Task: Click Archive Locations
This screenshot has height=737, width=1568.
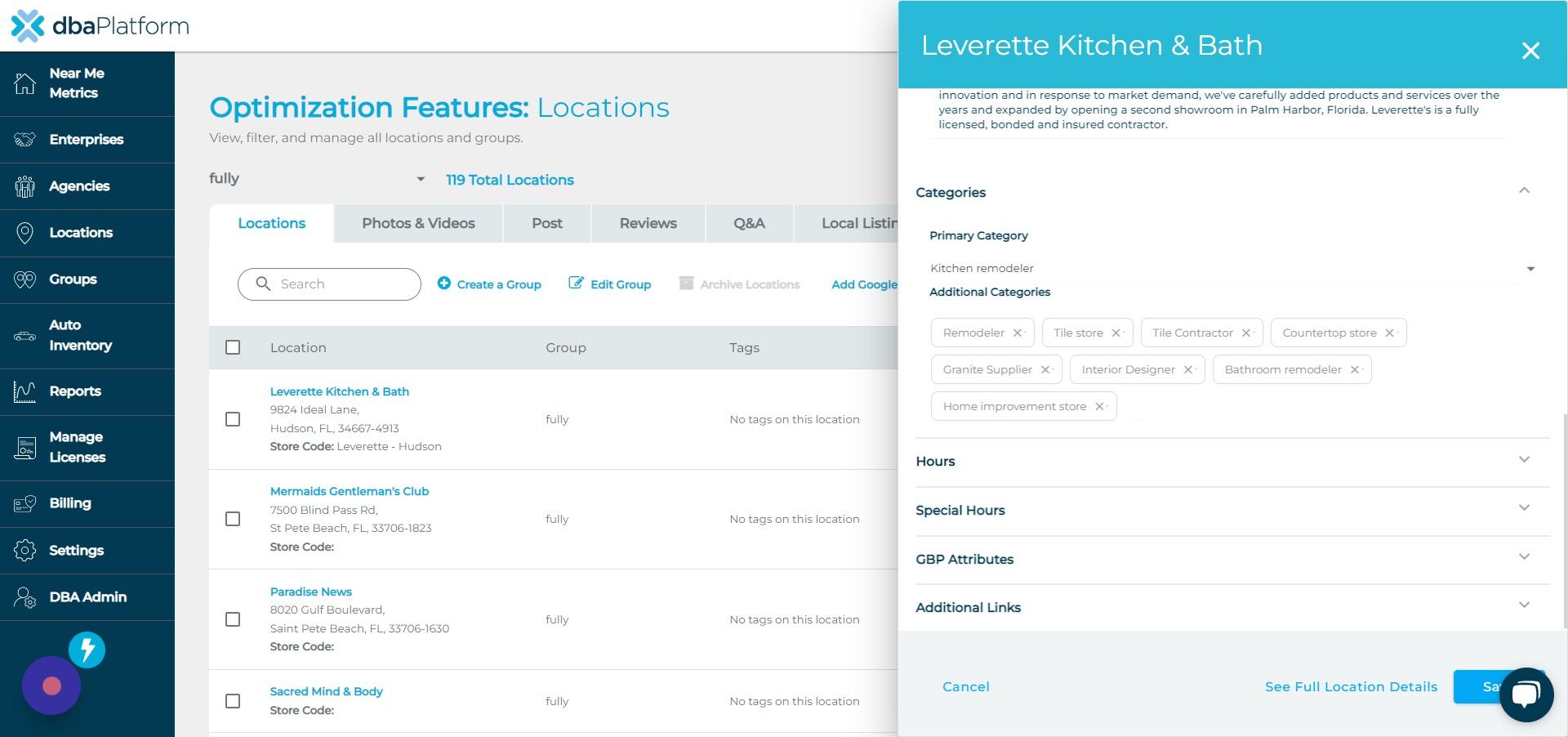Action: click(739, 284)
